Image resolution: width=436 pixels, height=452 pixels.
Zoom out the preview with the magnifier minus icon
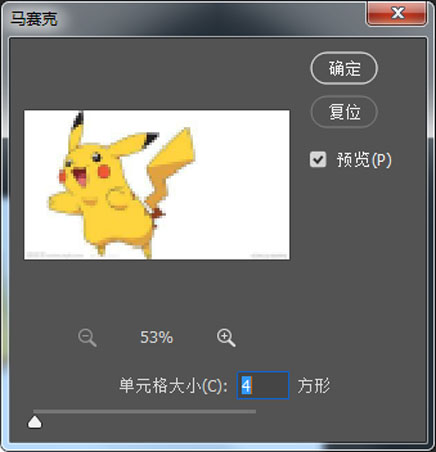(x=87, y=338)
